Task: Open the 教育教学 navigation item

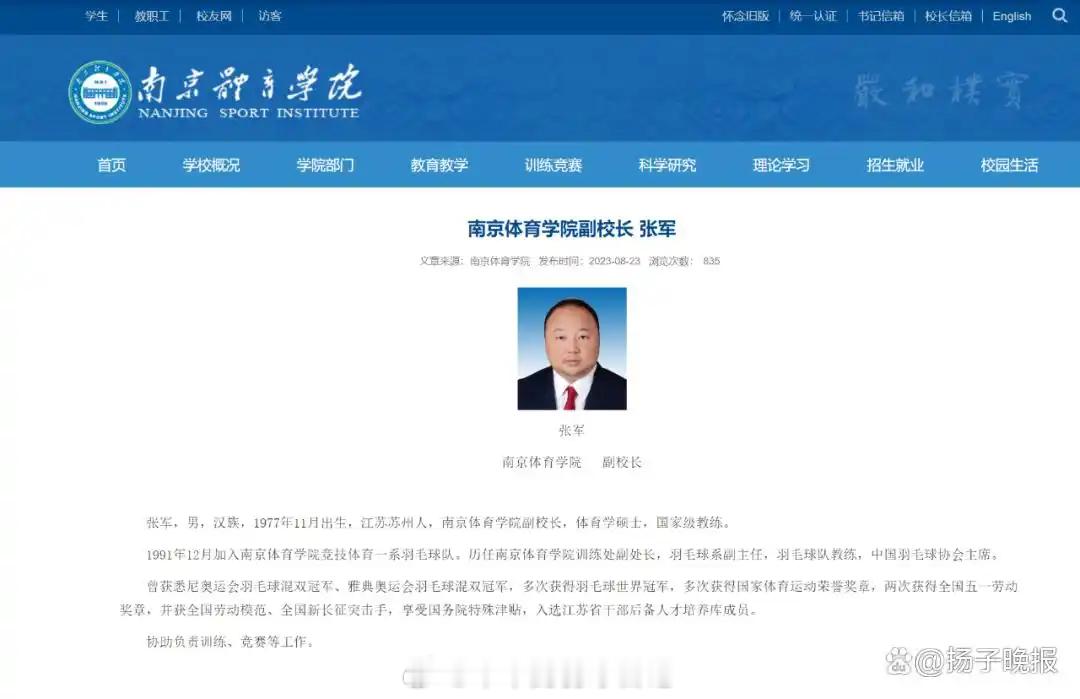Action: [x=439, y=165]
